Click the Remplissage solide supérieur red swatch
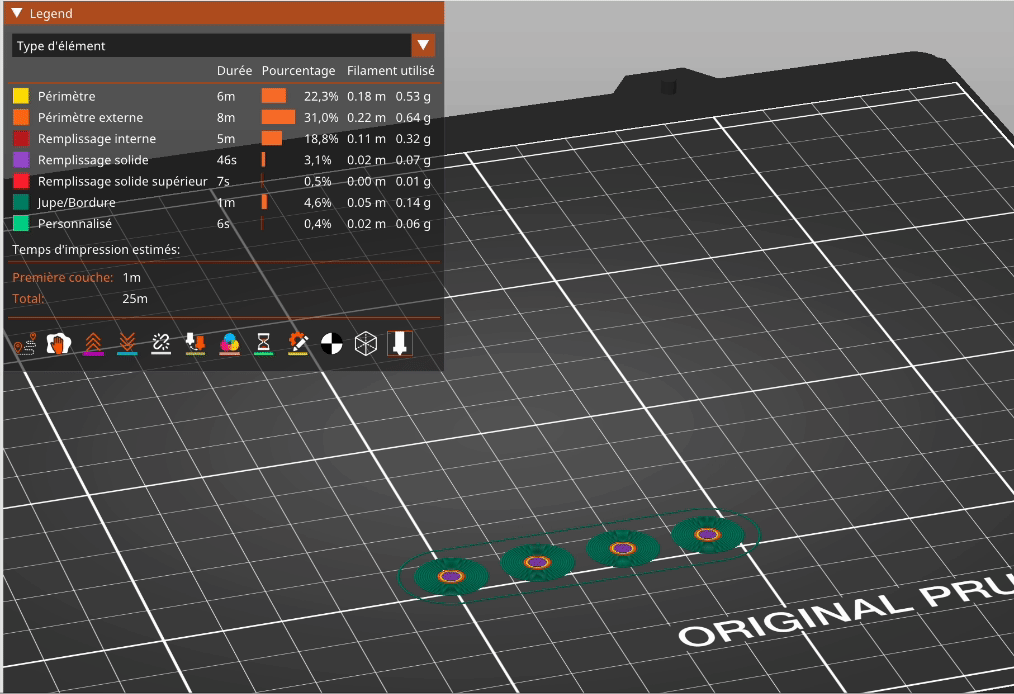 tap(21, 181)
